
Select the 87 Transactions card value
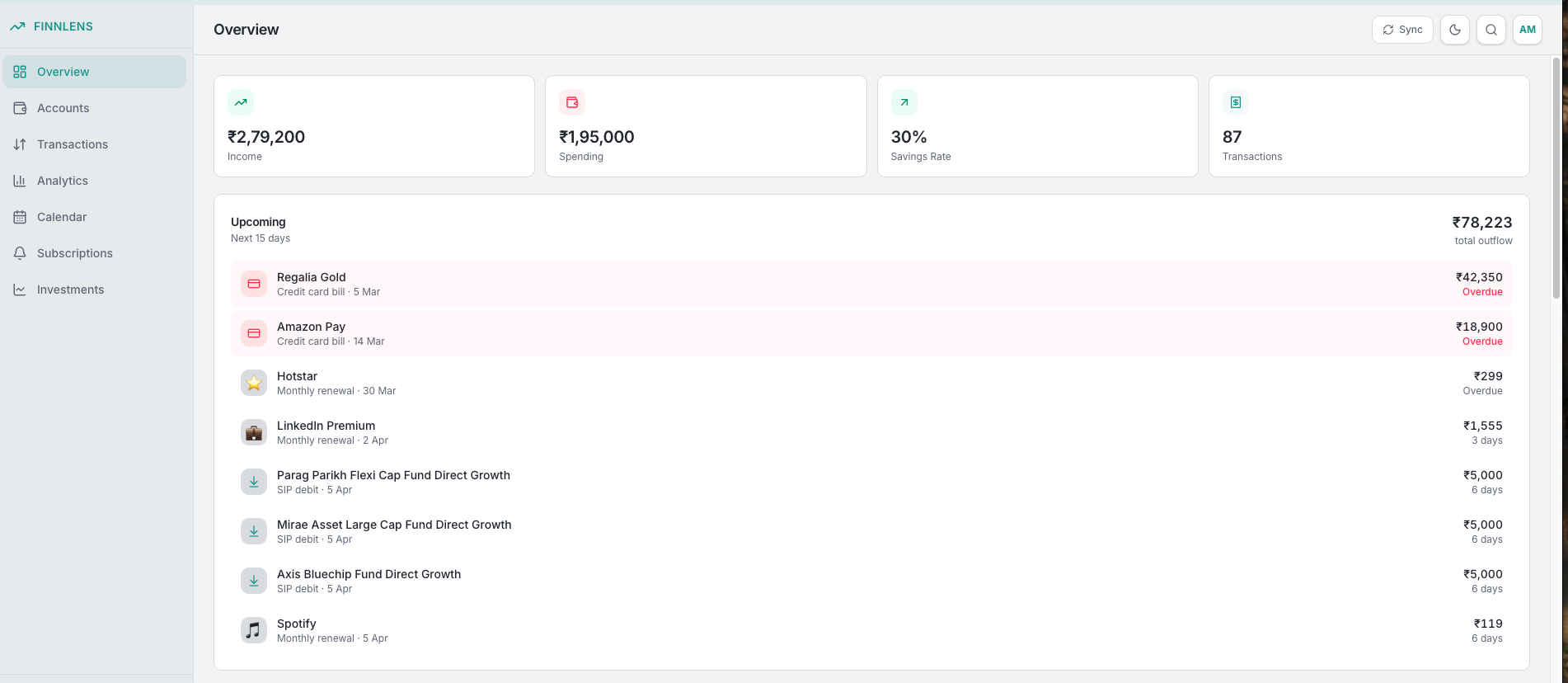pyautogui.click(x=1232, y=137)
